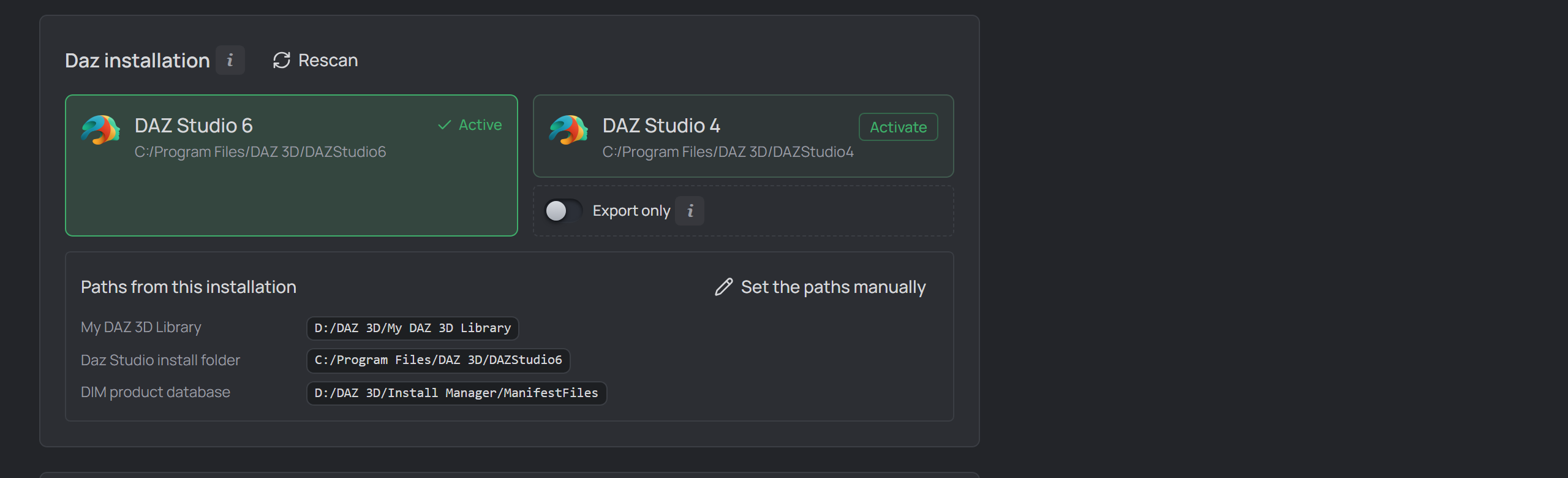Click the C:/Program Files/DAZ 3D/DAZStudio6 path chip
Screen dimensions: 1568x478
[x=439, y=360]
